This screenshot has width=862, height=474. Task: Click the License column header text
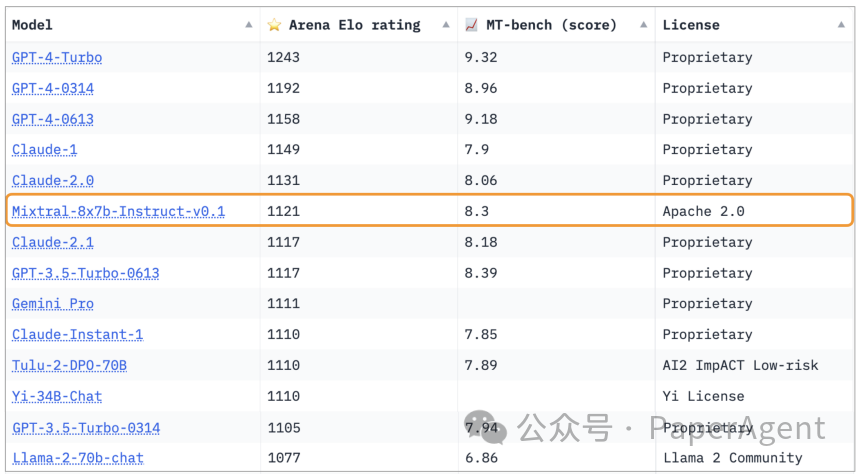(x=691, y=25)
